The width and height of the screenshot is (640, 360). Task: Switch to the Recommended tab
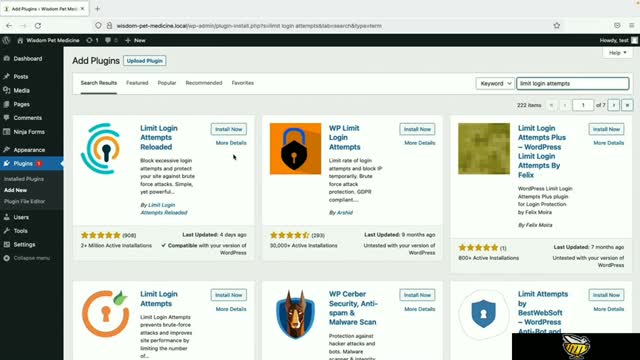[x=204, y=83]
